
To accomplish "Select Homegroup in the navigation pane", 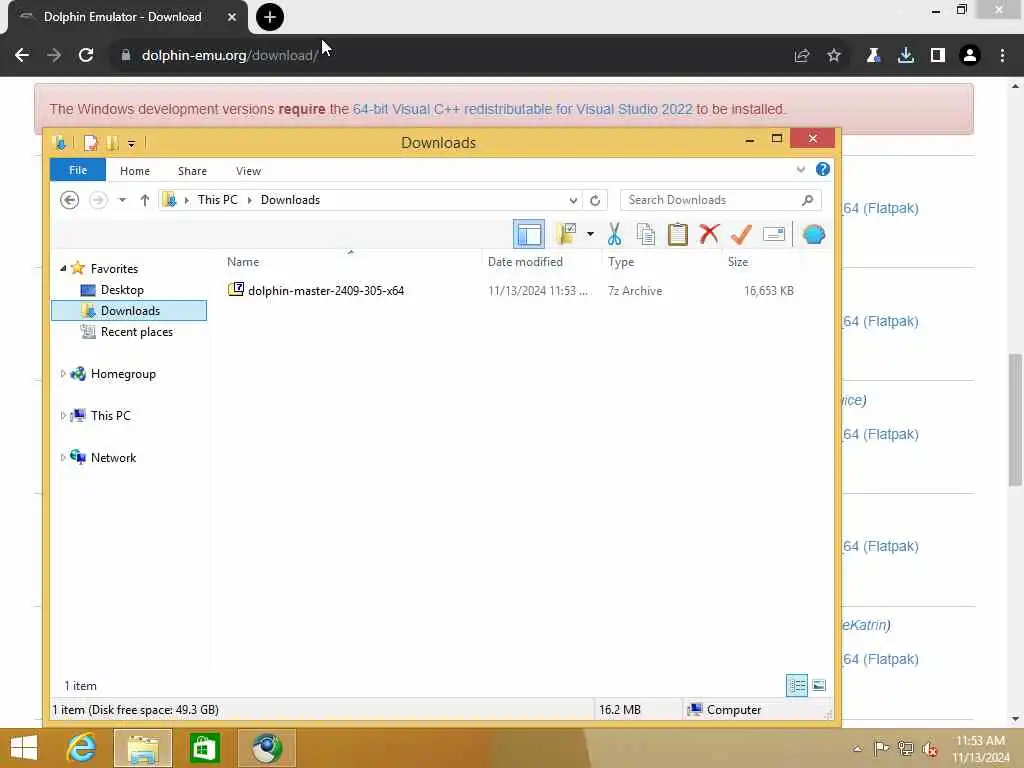I will pos(123,374).
